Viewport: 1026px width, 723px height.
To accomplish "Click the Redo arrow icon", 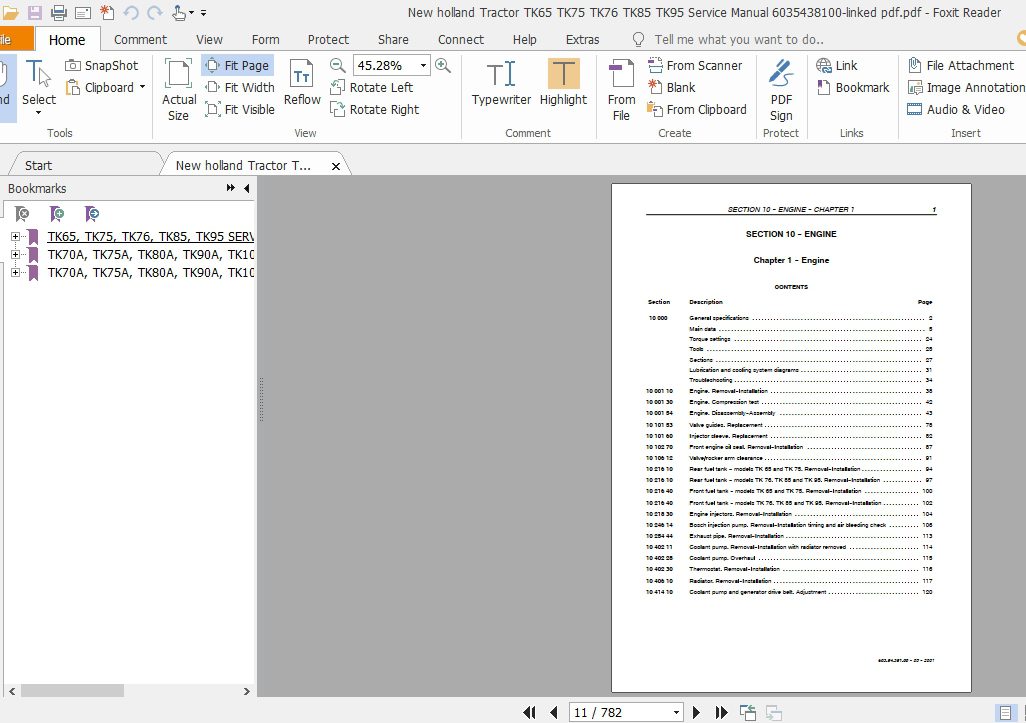I will (155, 12).
